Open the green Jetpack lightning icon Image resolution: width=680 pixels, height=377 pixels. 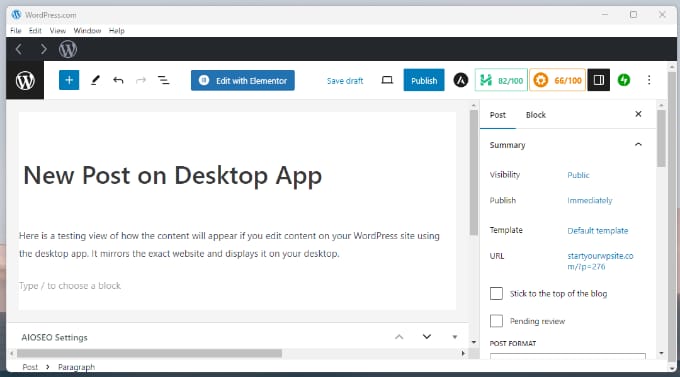624,80
